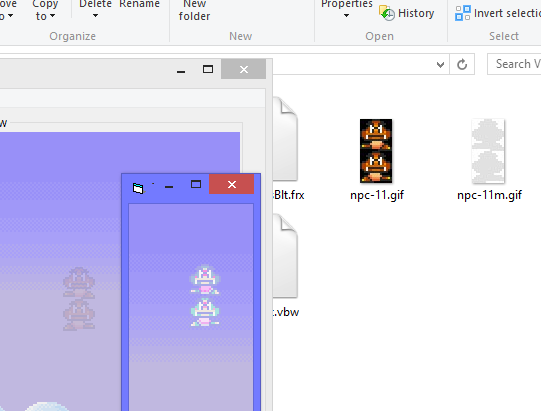Select the BitBlt.frx file icon

(285, 139)
